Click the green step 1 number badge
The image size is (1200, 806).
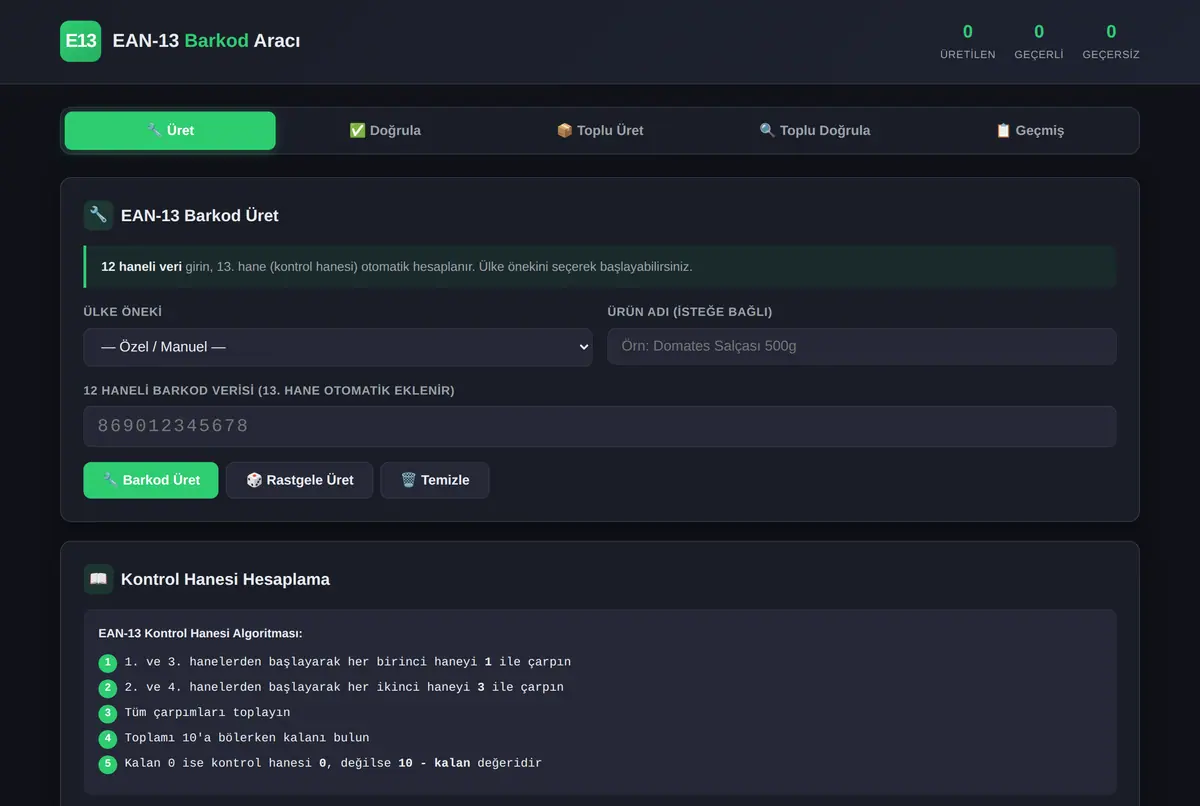108,663
